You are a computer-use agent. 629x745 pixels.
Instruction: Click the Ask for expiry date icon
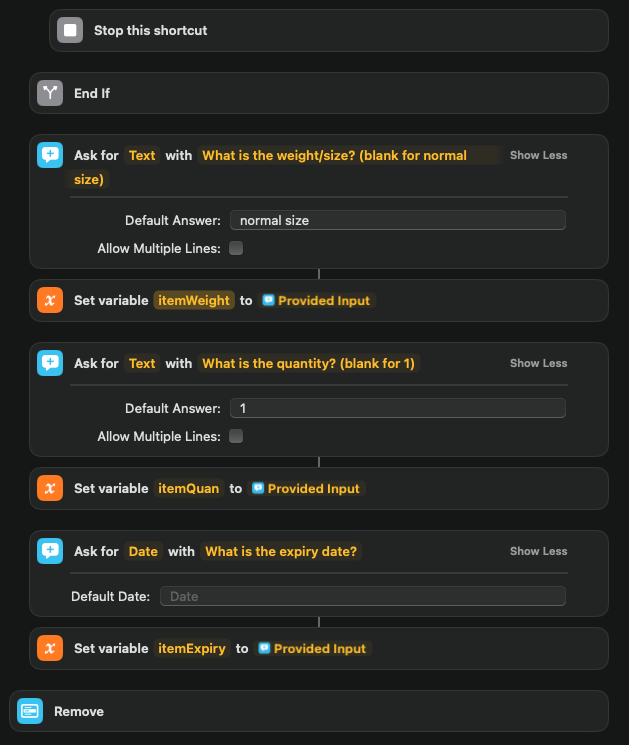(50, 551)
